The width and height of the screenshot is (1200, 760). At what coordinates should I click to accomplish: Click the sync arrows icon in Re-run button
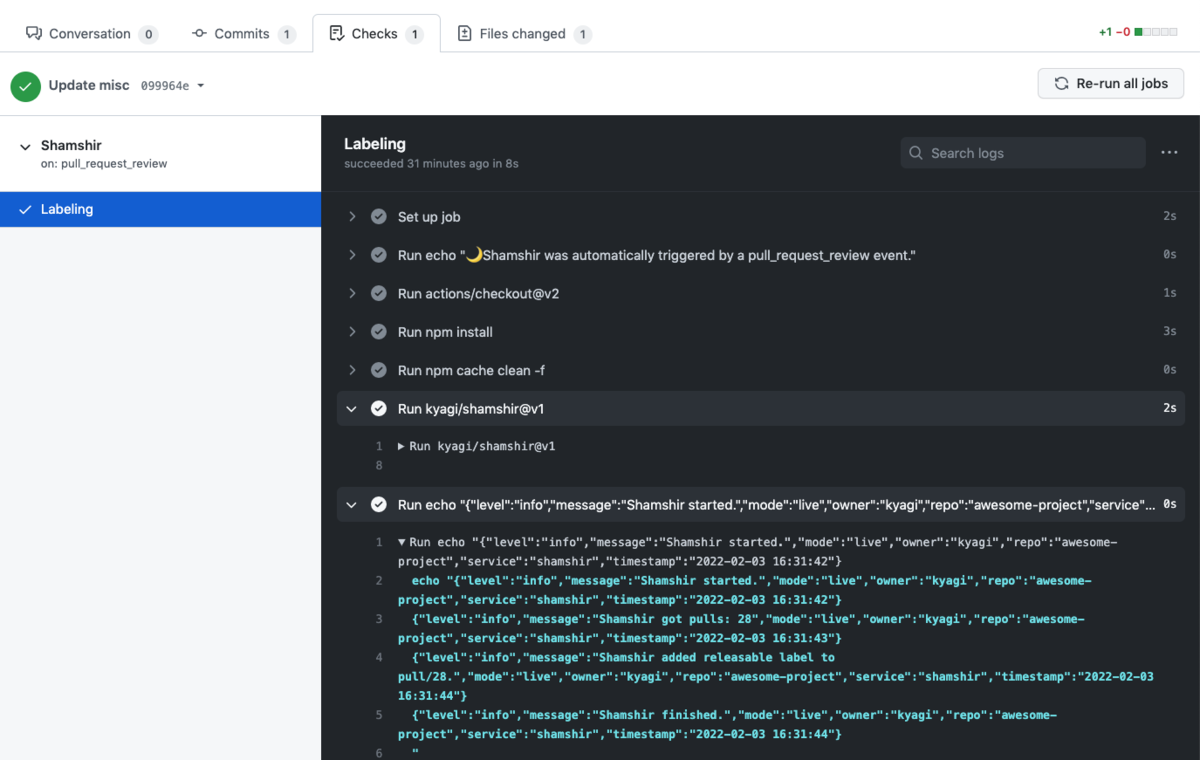(x=1061, y=84)
